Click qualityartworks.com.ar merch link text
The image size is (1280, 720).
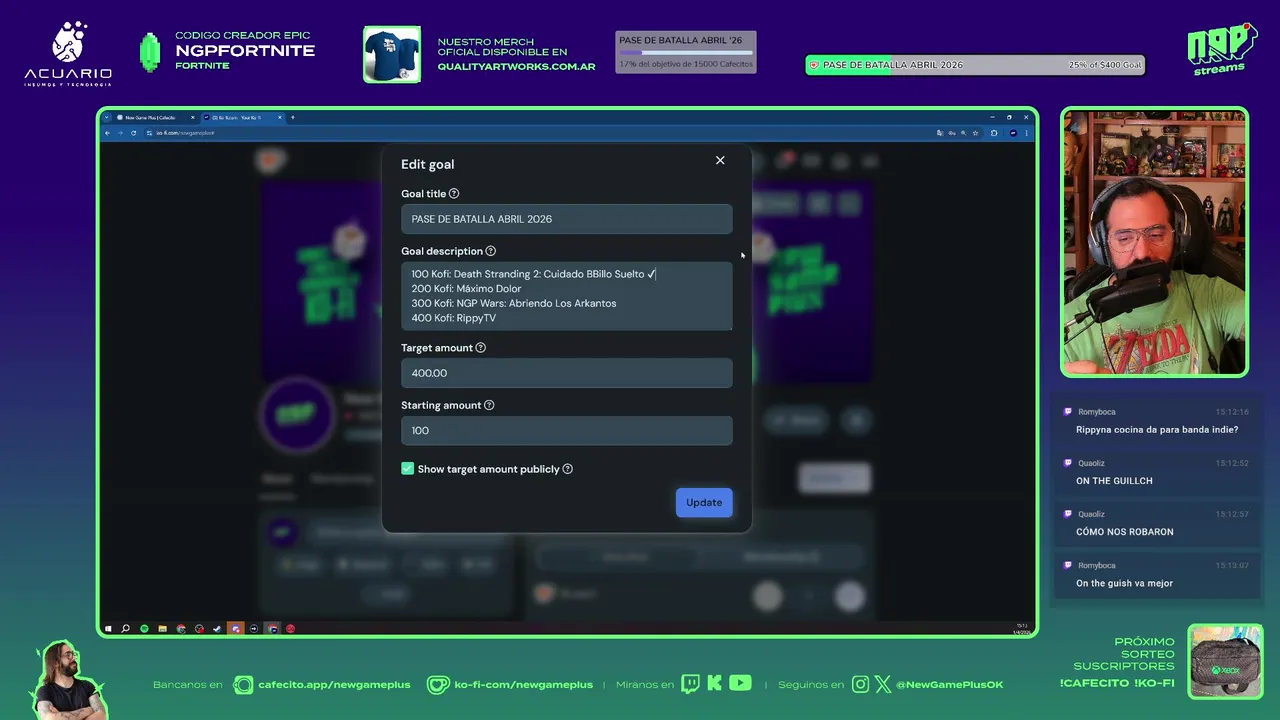pos(516,67)
